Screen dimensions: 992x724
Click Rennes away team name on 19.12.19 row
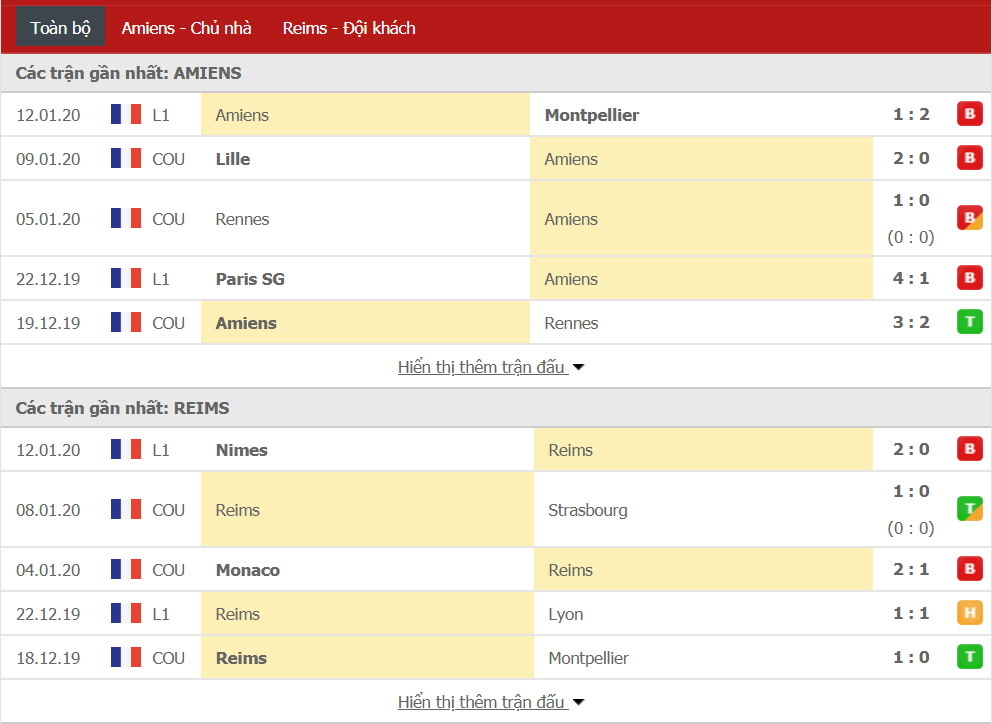tap(571, 323)
